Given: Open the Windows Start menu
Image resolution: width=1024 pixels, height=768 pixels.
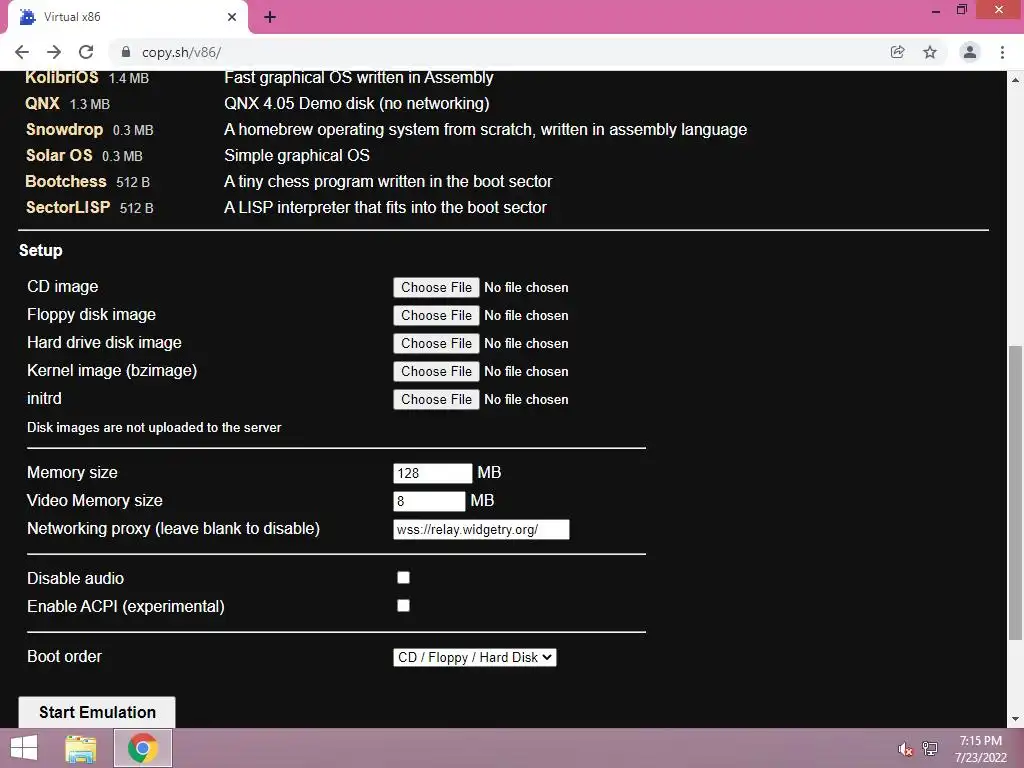Looking at the screenshot, I should click(x=24, y=748).
